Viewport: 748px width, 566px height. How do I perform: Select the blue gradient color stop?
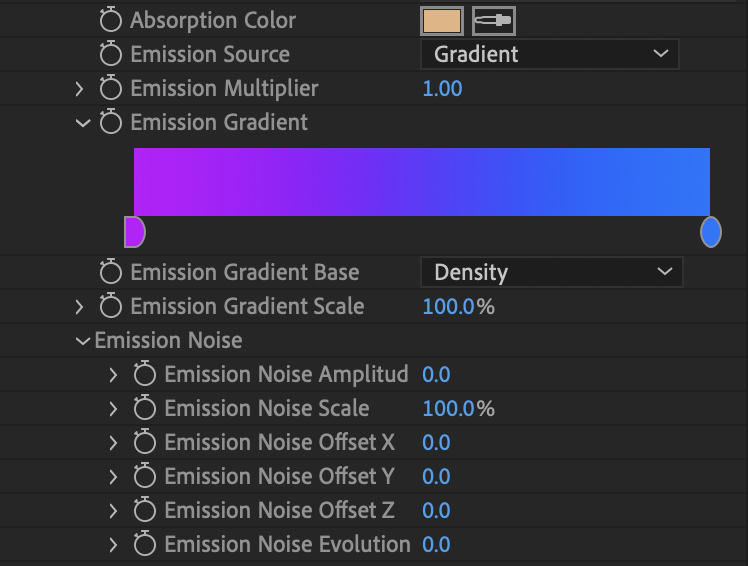tap(711, 232)
